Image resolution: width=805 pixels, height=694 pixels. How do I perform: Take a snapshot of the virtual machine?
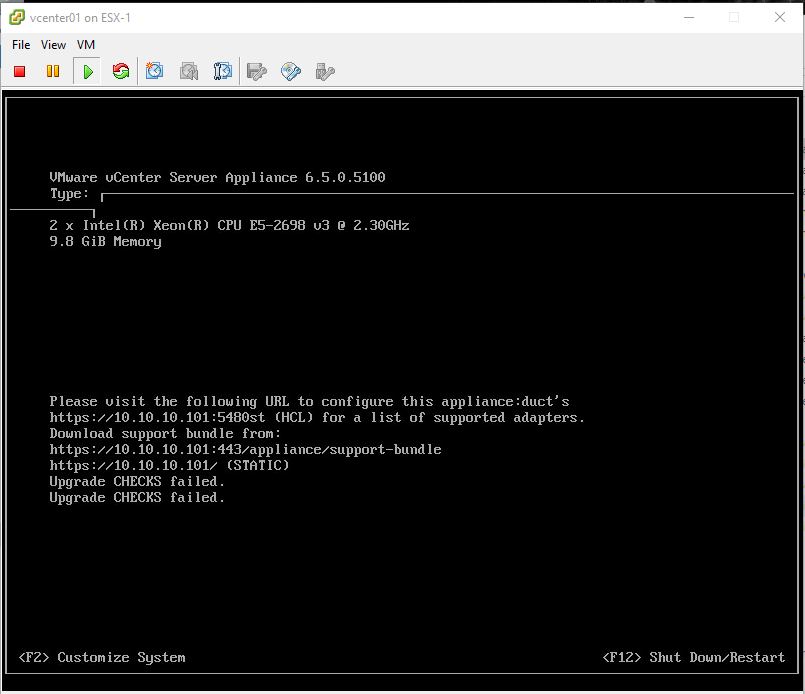click(154, 71)
